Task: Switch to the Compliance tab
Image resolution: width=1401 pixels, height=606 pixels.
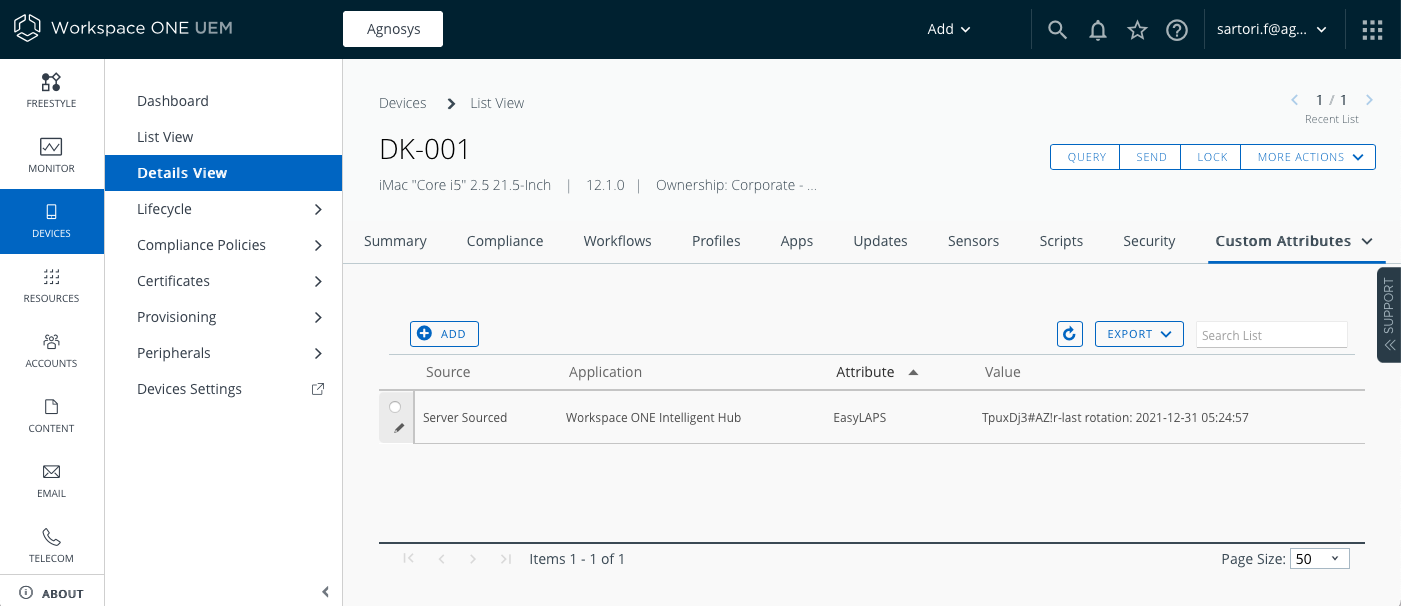Action: 505,241
